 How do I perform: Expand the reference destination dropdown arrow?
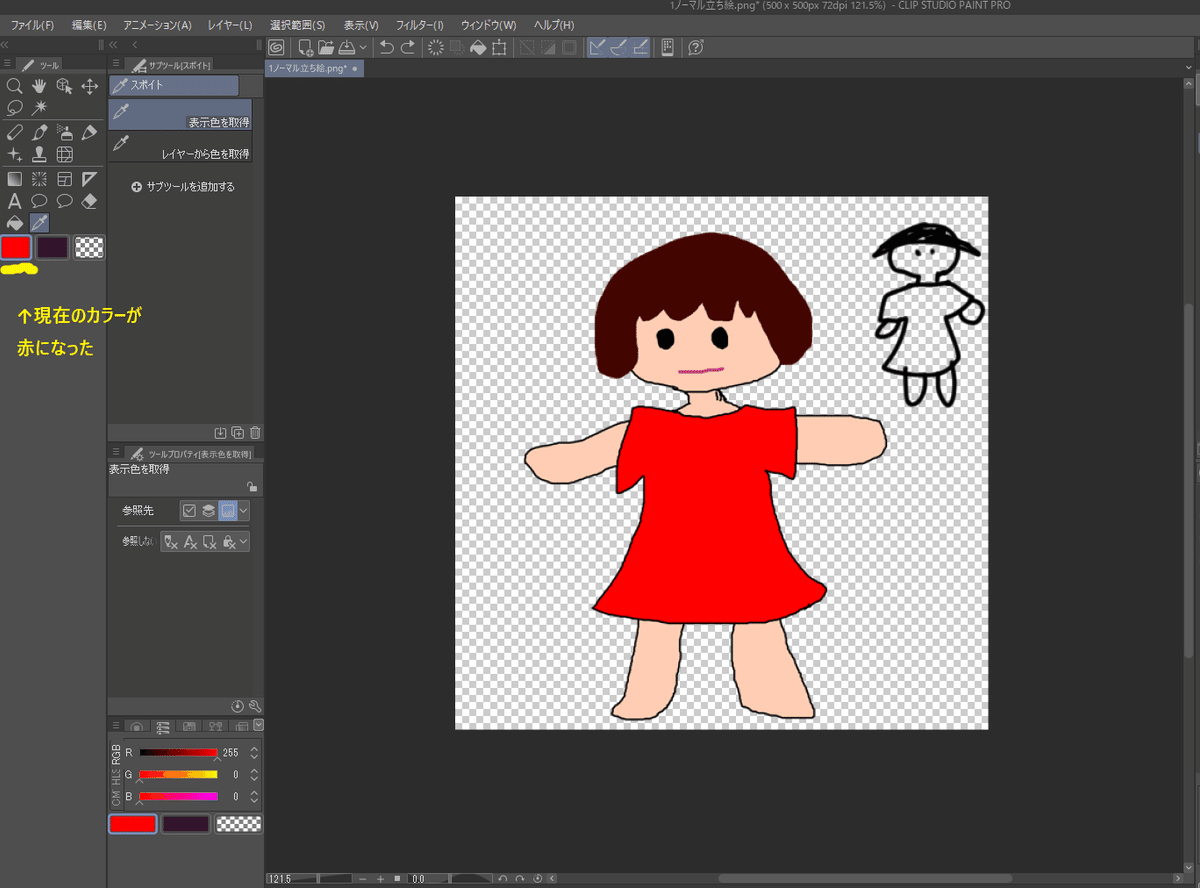click(x=243, y=511)
